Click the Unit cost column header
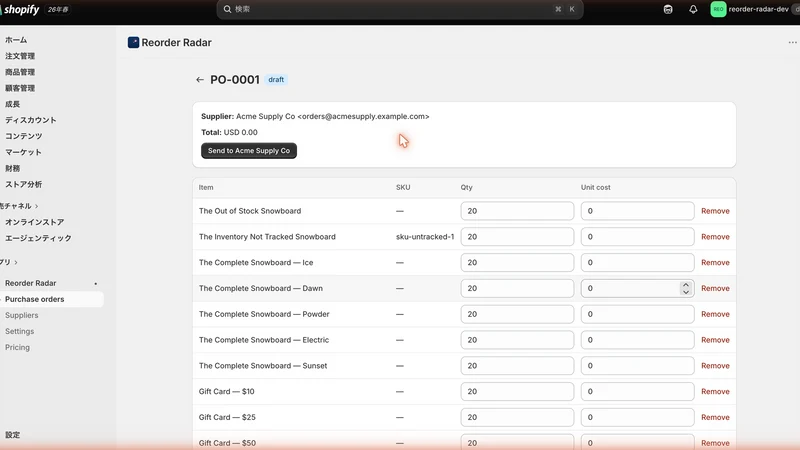The image size is (800, 450). pyautogui.click(x=595, y=187)
